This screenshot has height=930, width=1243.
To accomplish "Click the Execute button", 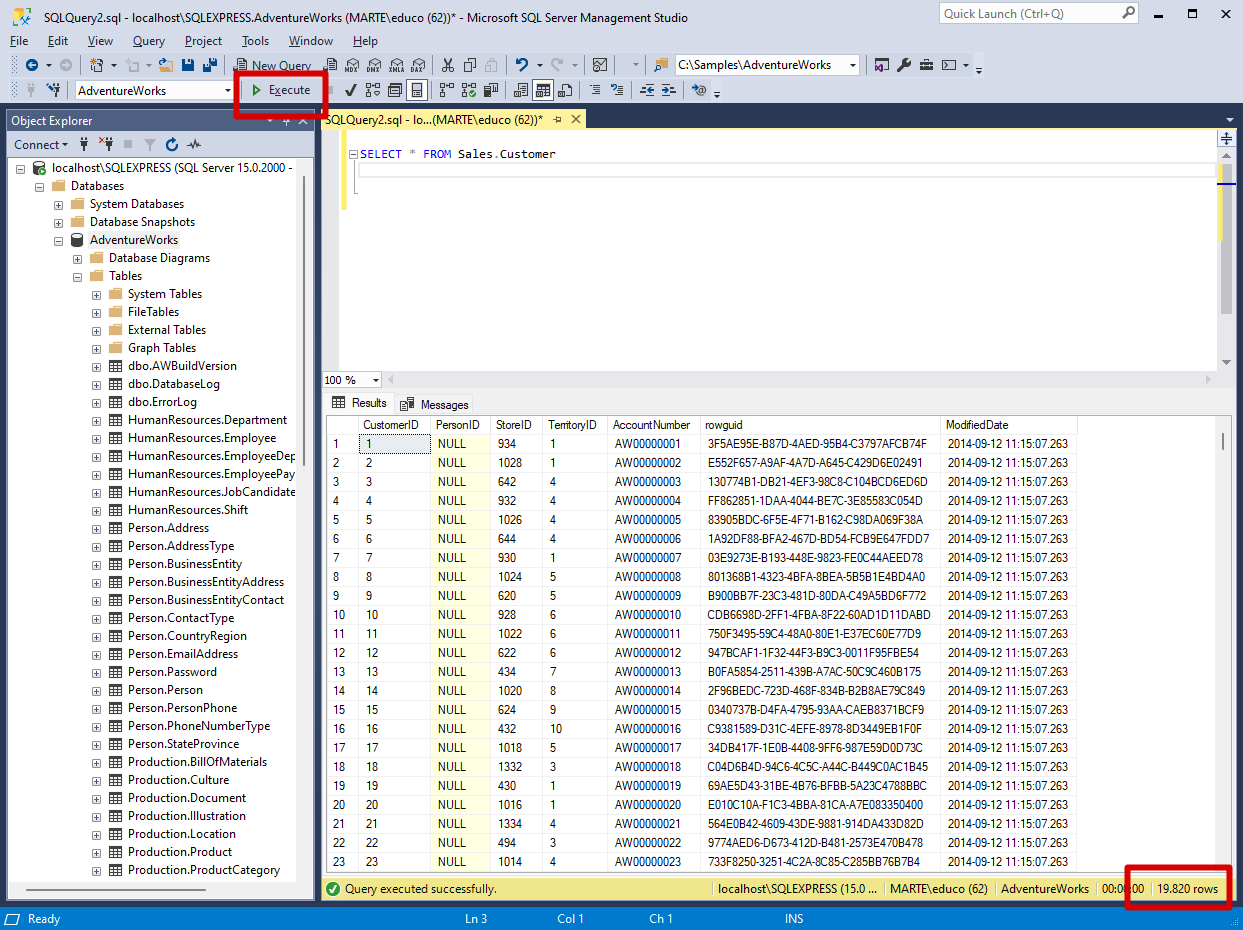I will point(281,90).
